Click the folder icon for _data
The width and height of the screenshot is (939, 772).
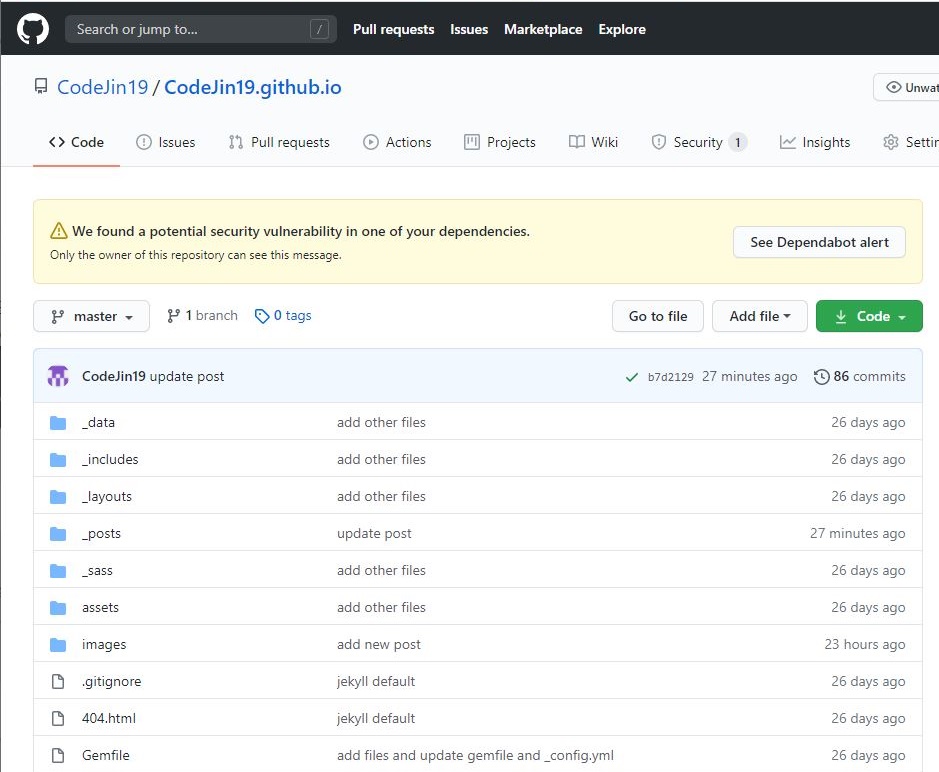pyautogui.click(x=58, y=423)
